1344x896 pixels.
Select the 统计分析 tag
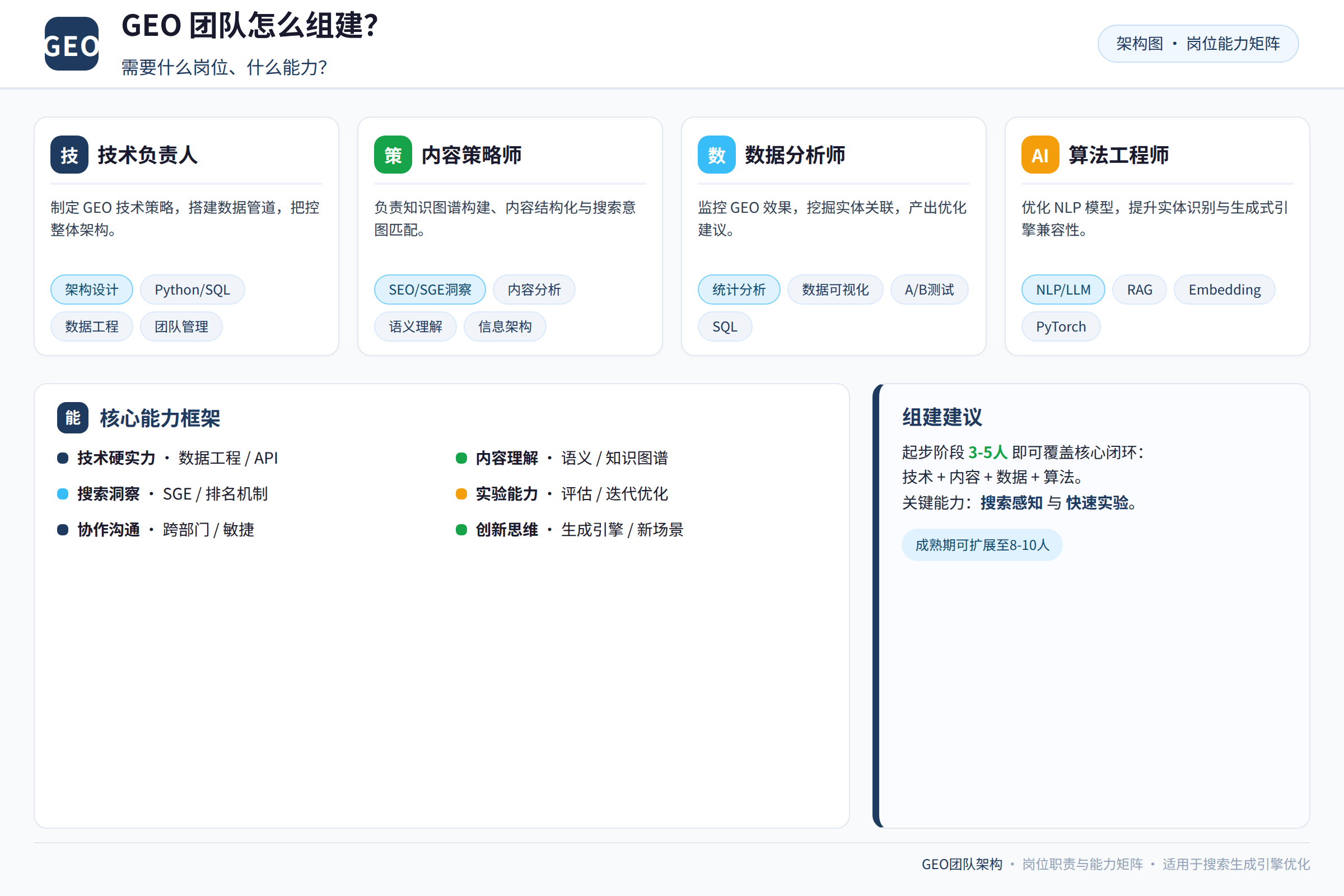(739, 290)
